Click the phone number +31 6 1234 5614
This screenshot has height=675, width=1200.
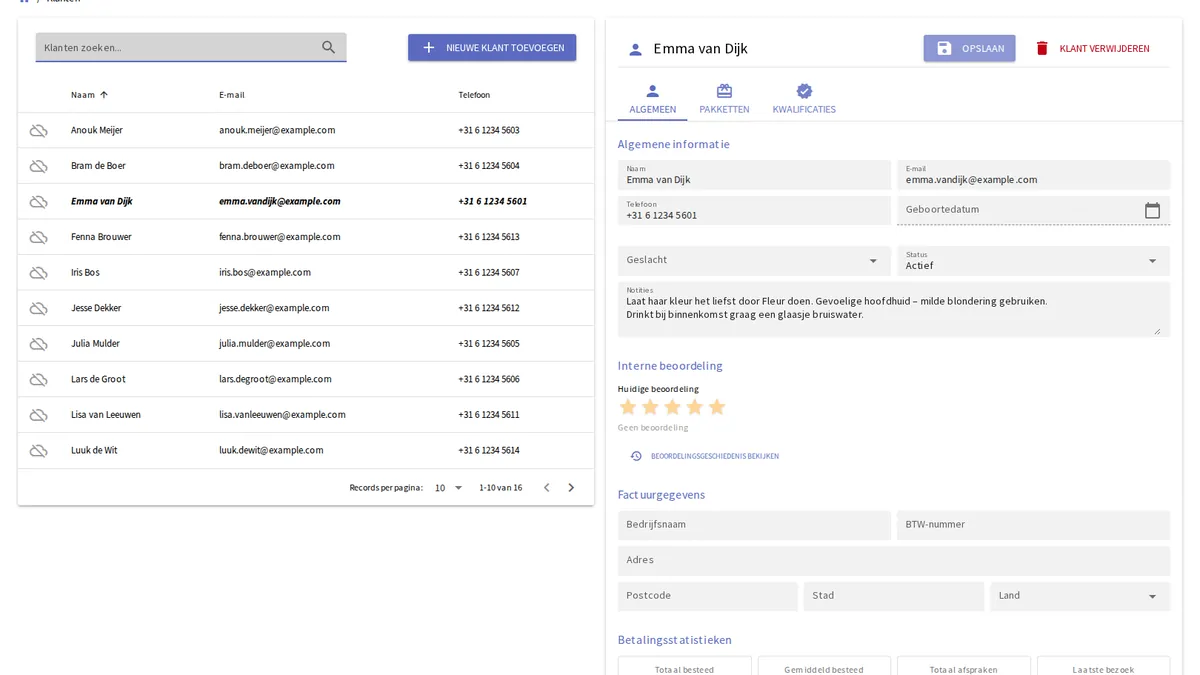point(489,451)
